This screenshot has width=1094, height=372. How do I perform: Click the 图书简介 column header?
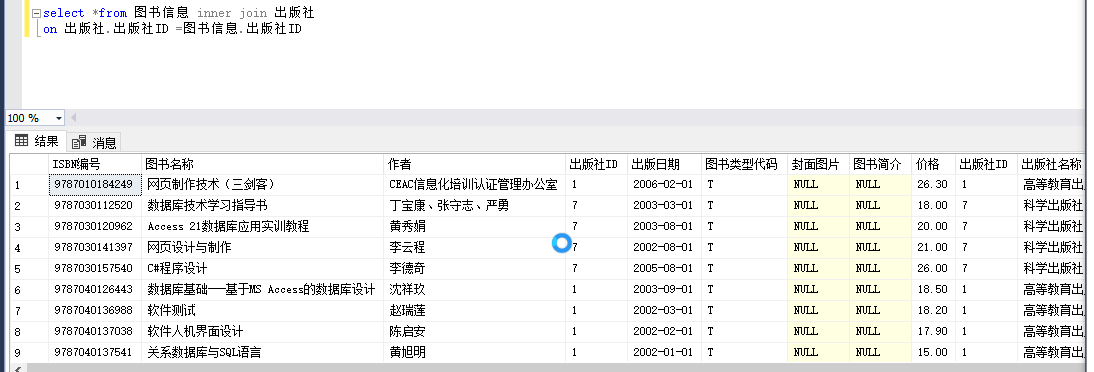point(880,165)
